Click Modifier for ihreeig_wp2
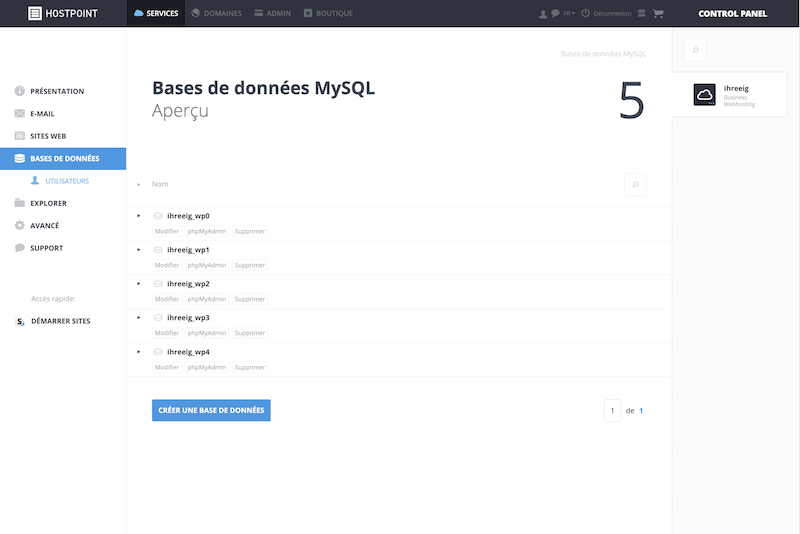 coord(167,299)
